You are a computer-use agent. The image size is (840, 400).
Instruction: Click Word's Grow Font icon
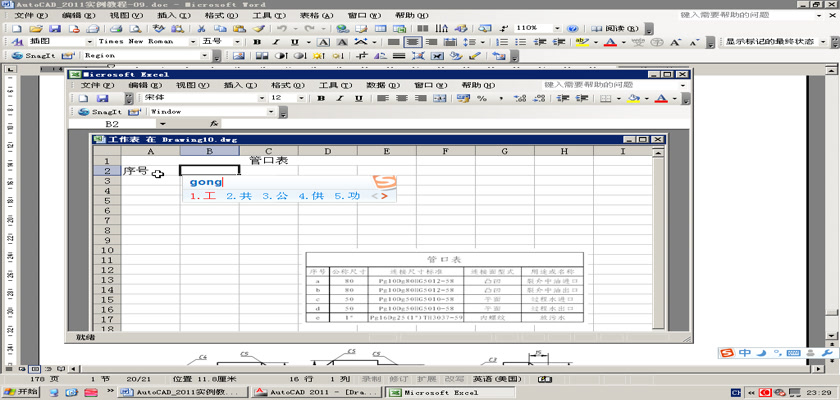(x=676, y=42)
